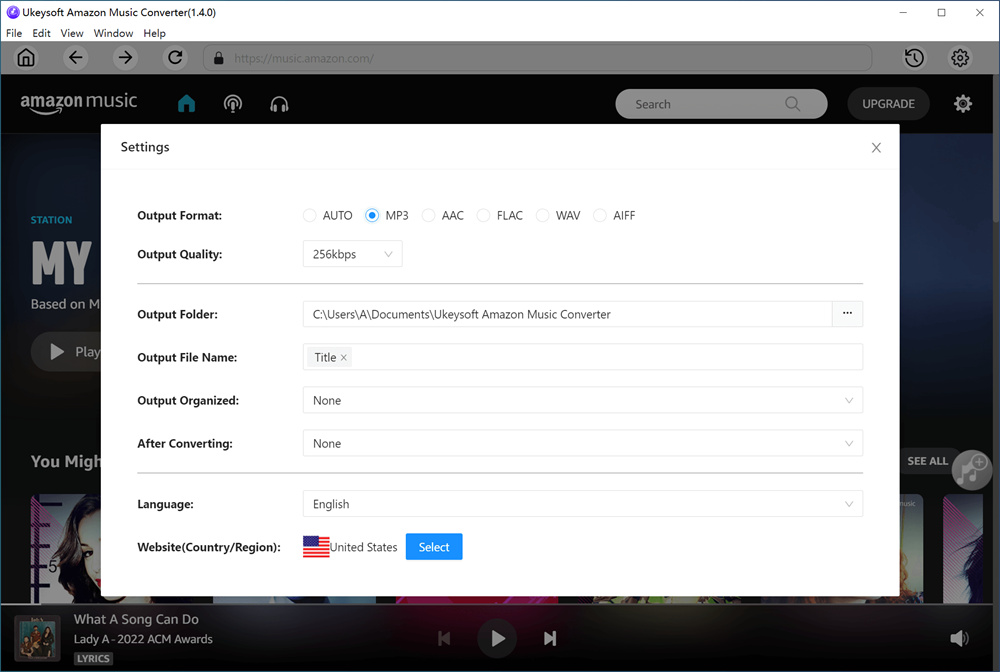Click the volume speaker icon
Image resolution: width=1000 pixels, height=672 pixels.
coord(959,638)
